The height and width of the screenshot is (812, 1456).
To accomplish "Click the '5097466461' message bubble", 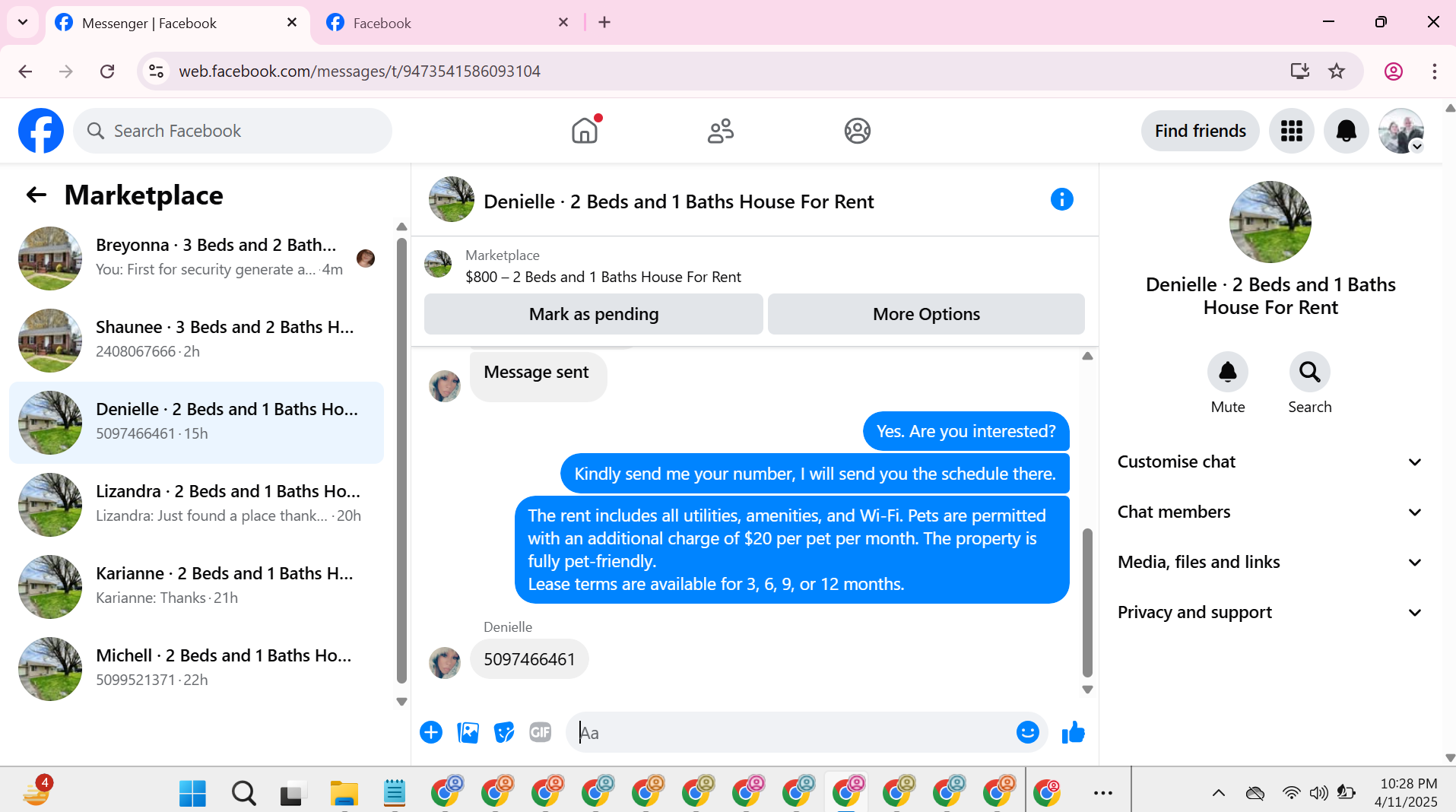I will 529,659.
